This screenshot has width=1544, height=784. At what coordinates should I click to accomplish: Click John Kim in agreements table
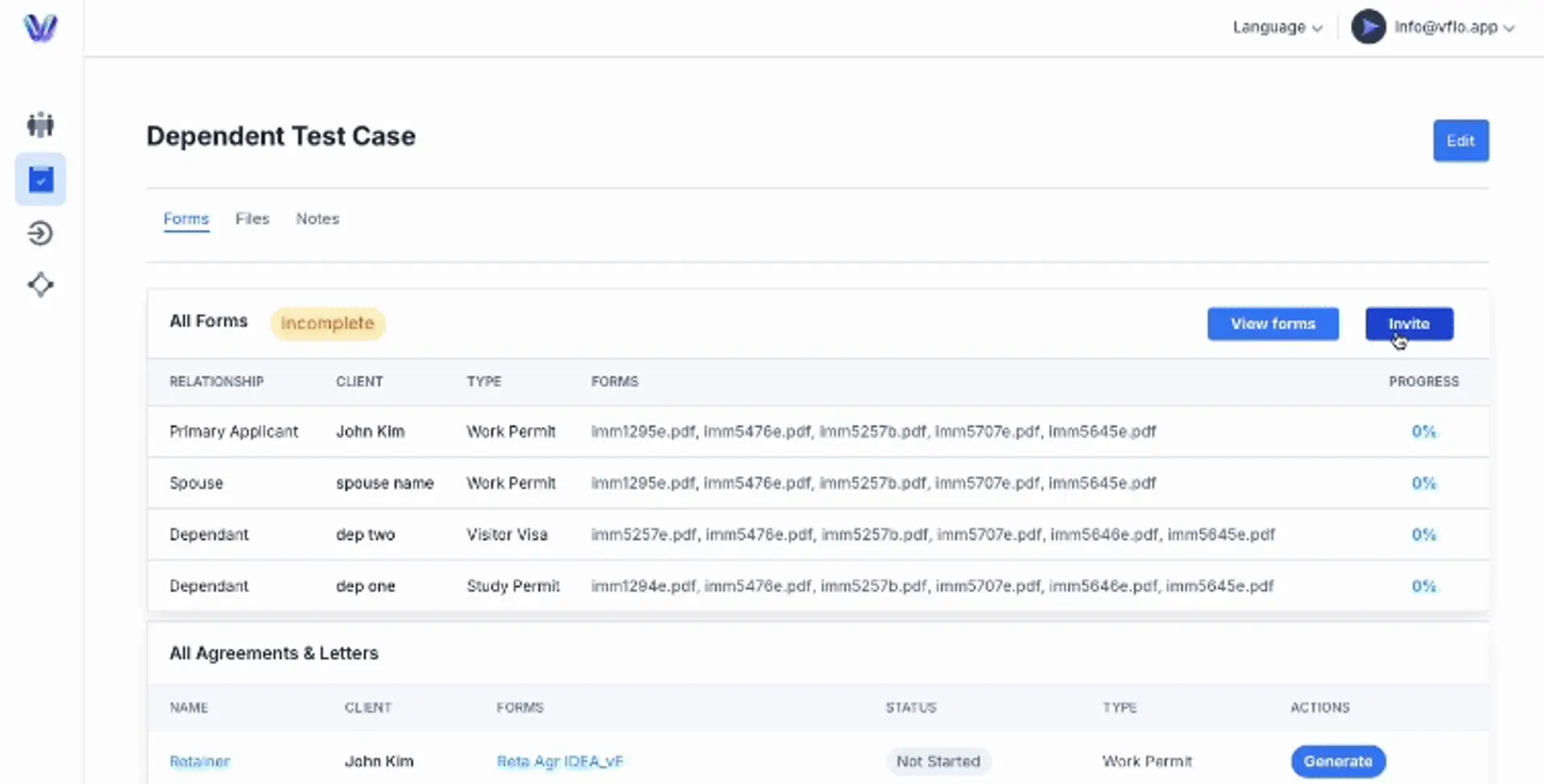click(x=379, y=761)
